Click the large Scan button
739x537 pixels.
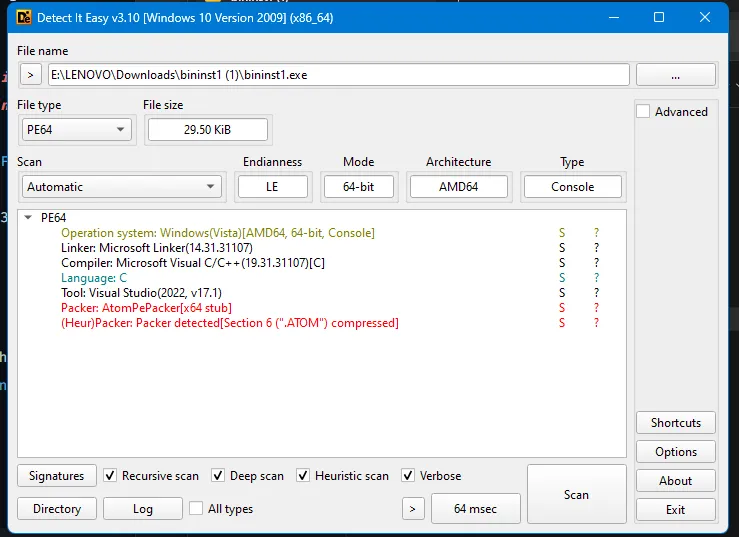(576, 494)
